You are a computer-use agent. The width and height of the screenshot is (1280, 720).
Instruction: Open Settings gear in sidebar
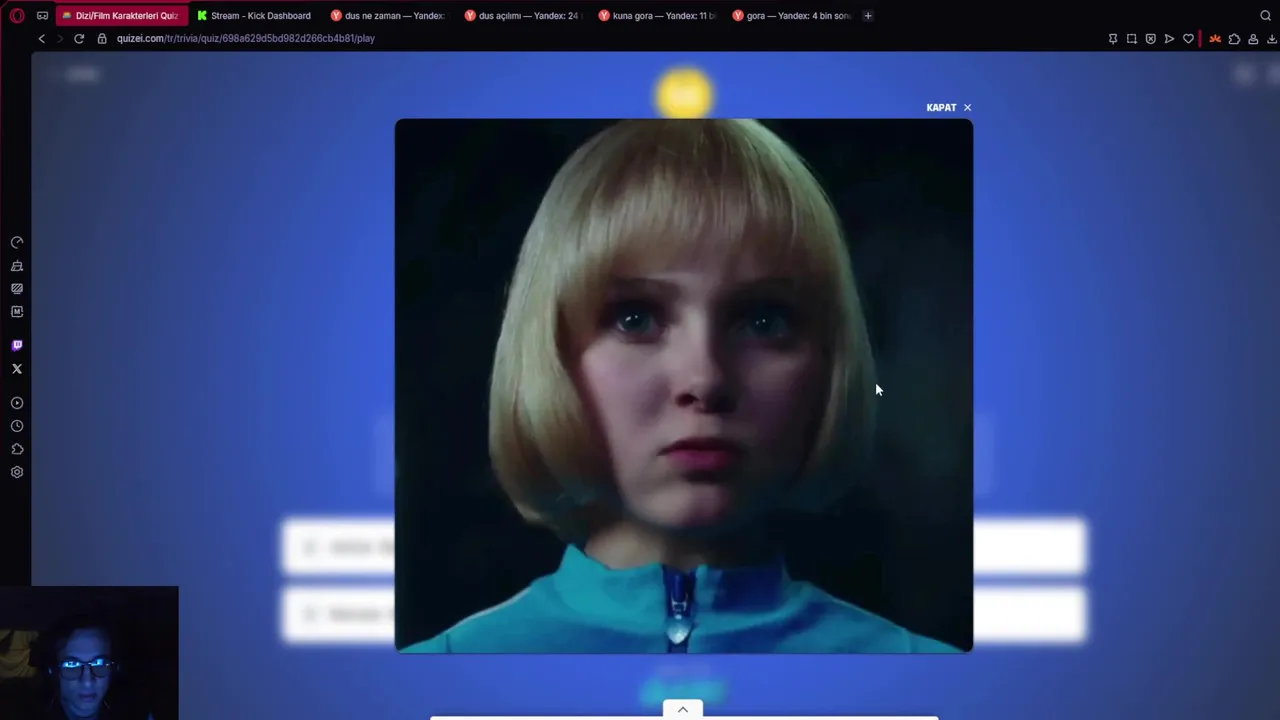coord(17,472)
